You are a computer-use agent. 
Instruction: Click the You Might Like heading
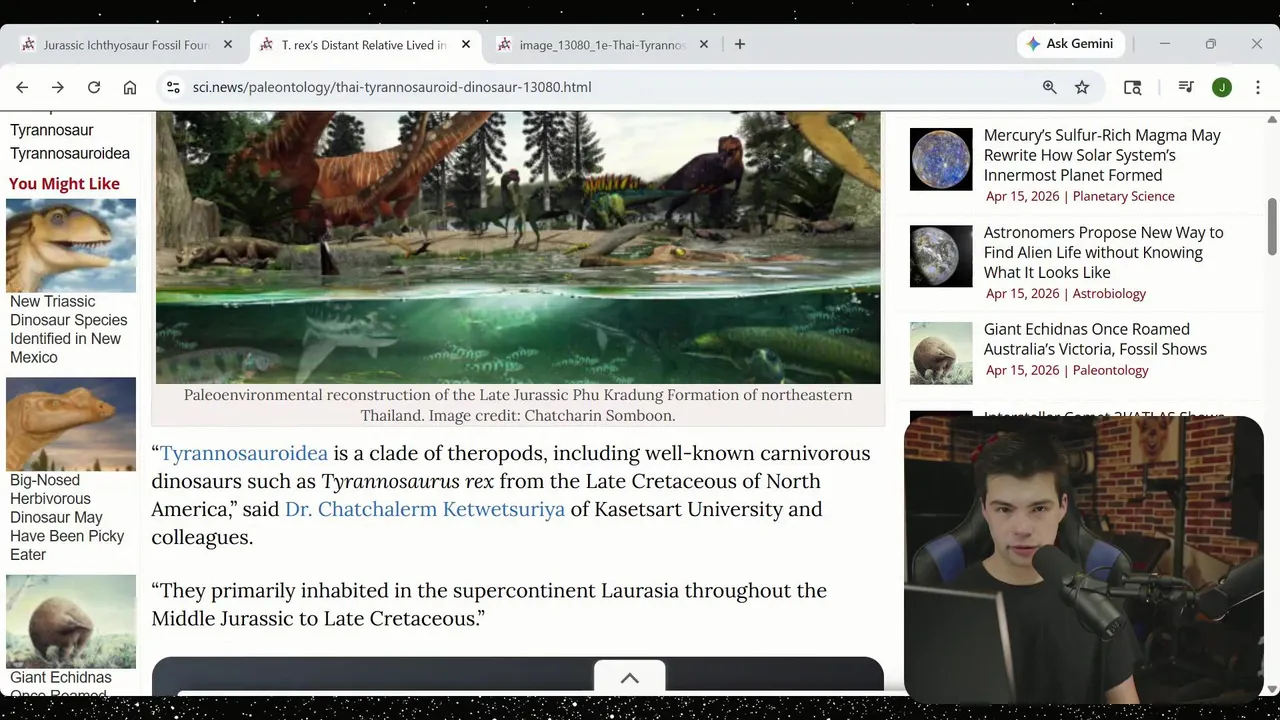[x=64, y=184]
